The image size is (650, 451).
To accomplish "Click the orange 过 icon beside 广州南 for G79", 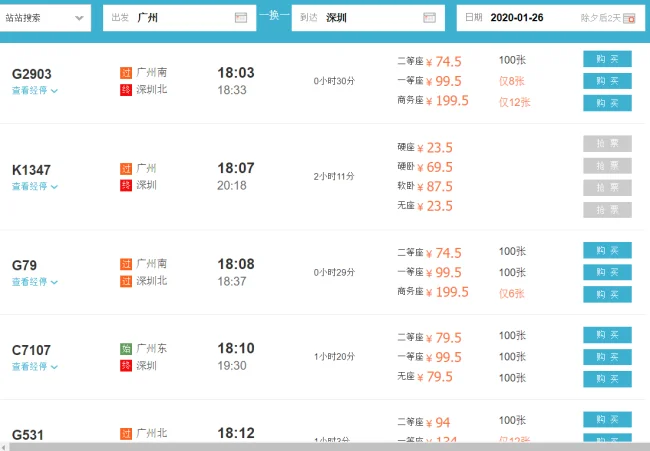I will click(126, 264).
